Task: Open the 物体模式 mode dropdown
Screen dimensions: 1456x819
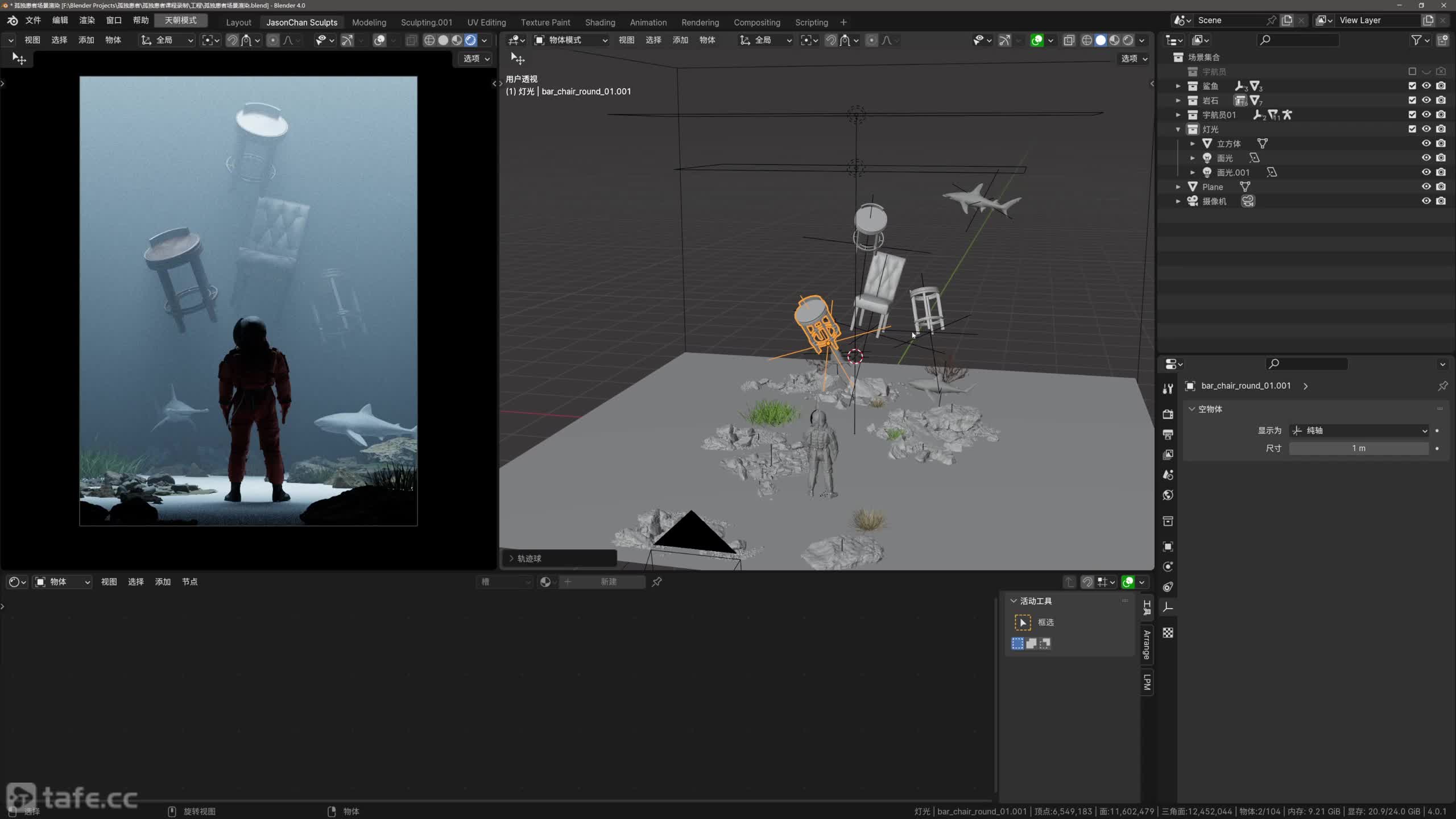Action: (571, 40)
